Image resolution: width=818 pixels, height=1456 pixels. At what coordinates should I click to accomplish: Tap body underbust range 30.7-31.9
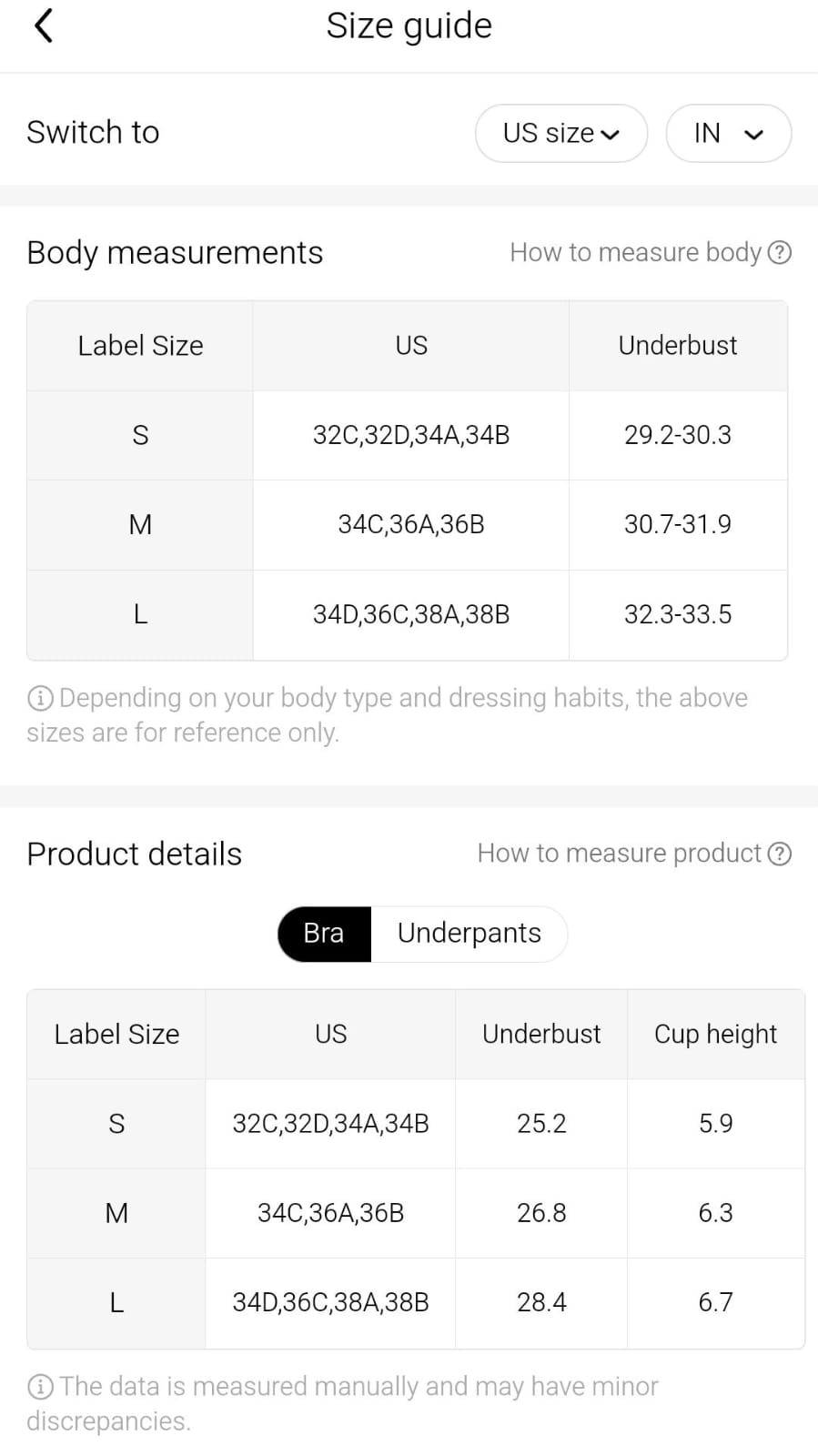[x=678, y=524]
